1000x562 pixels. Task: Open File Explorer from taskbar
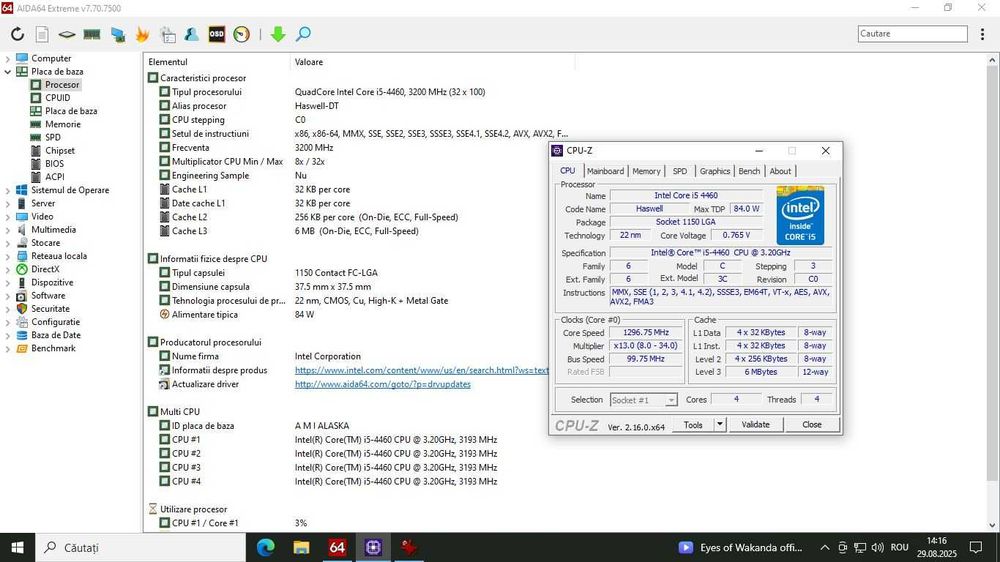coord(301,547)
